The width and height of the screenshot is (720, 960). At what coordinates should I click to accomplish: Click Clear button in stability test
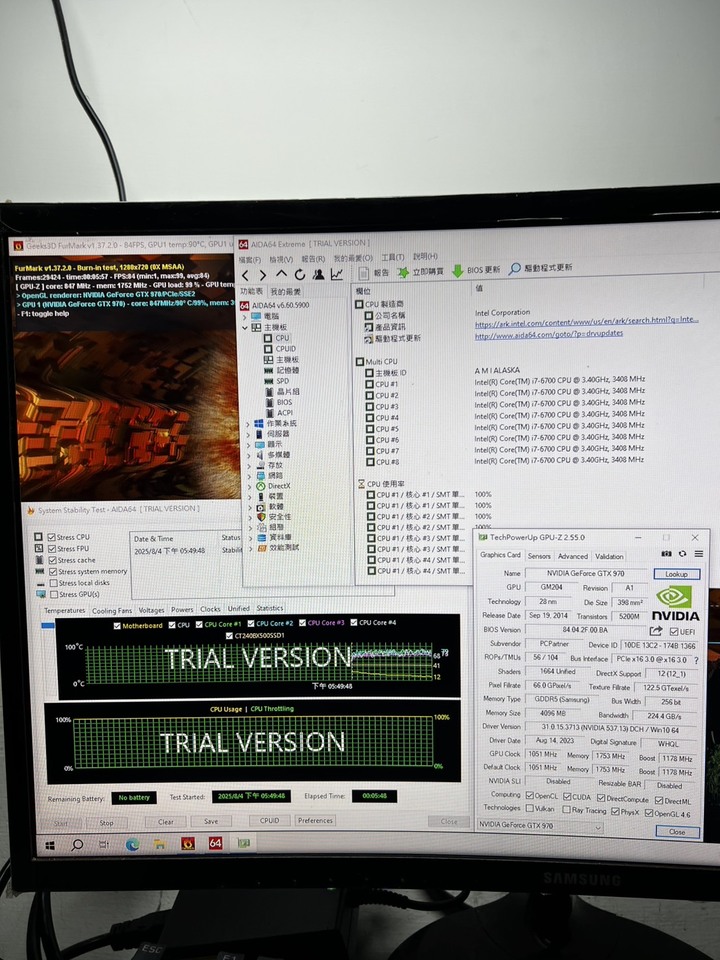click(x=165, y=822)
